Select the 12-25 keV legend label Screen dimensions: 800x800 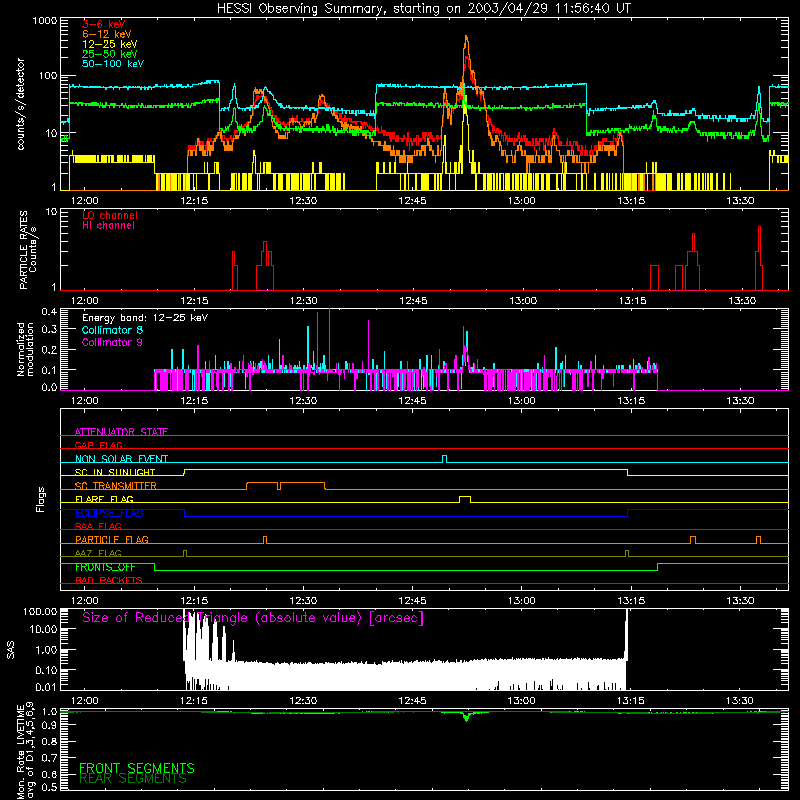(110, 44)
